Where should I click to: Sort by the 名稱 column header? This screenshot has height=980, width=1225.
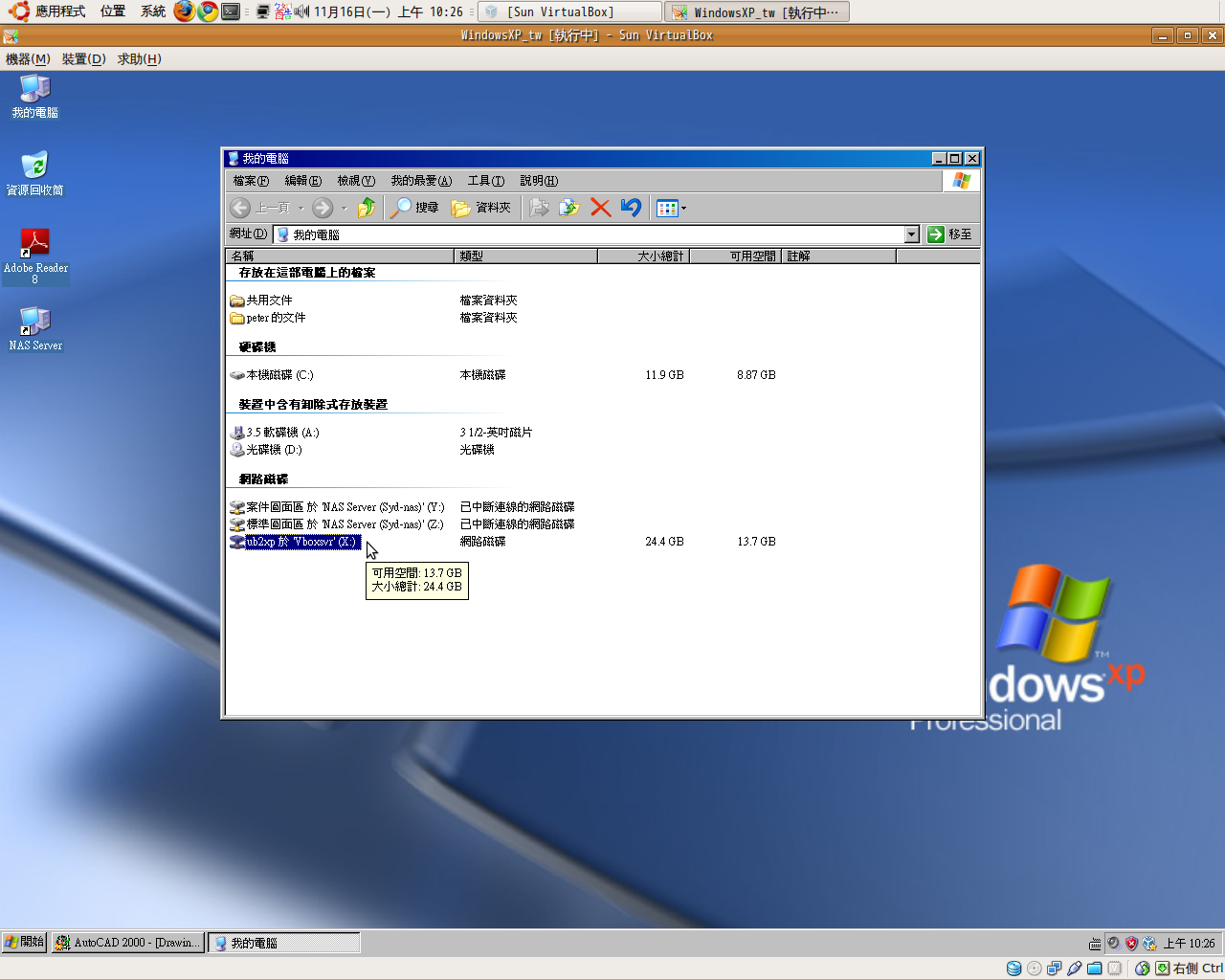(340, 256)
